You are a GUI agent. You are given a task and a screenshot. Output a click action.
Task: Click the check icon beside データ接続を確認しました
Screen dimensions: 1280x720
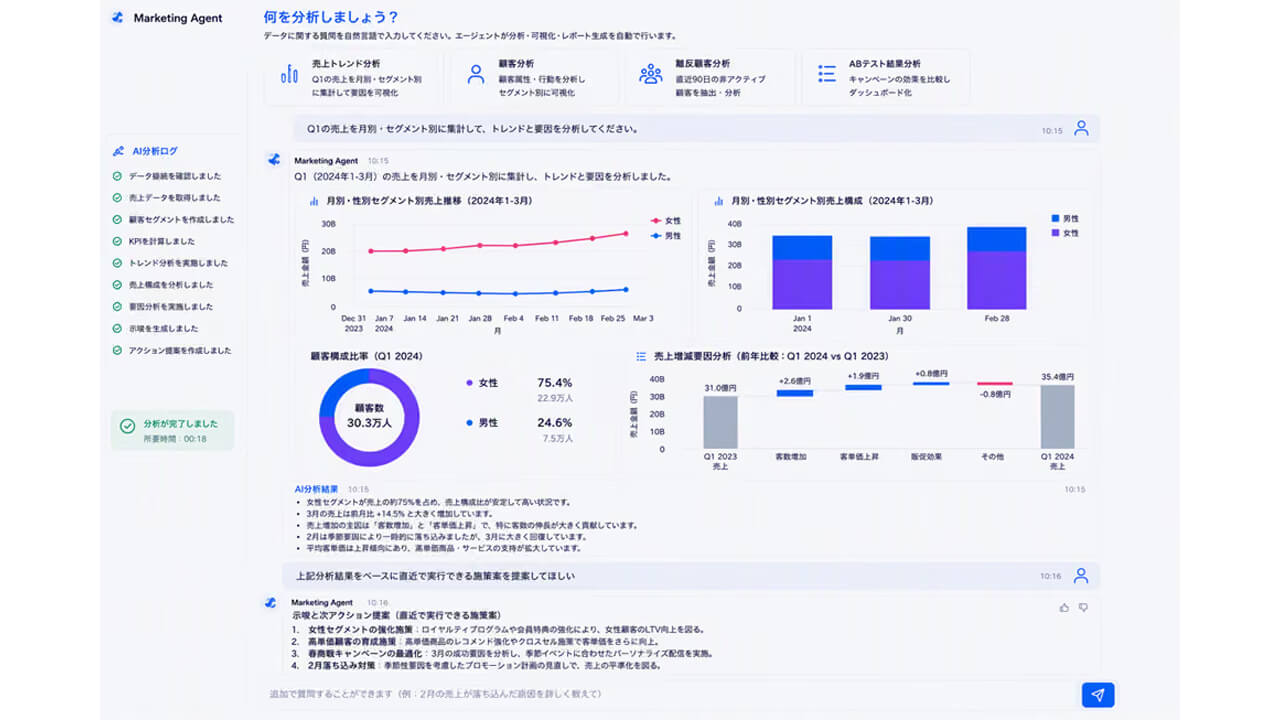tap(117, 176)
